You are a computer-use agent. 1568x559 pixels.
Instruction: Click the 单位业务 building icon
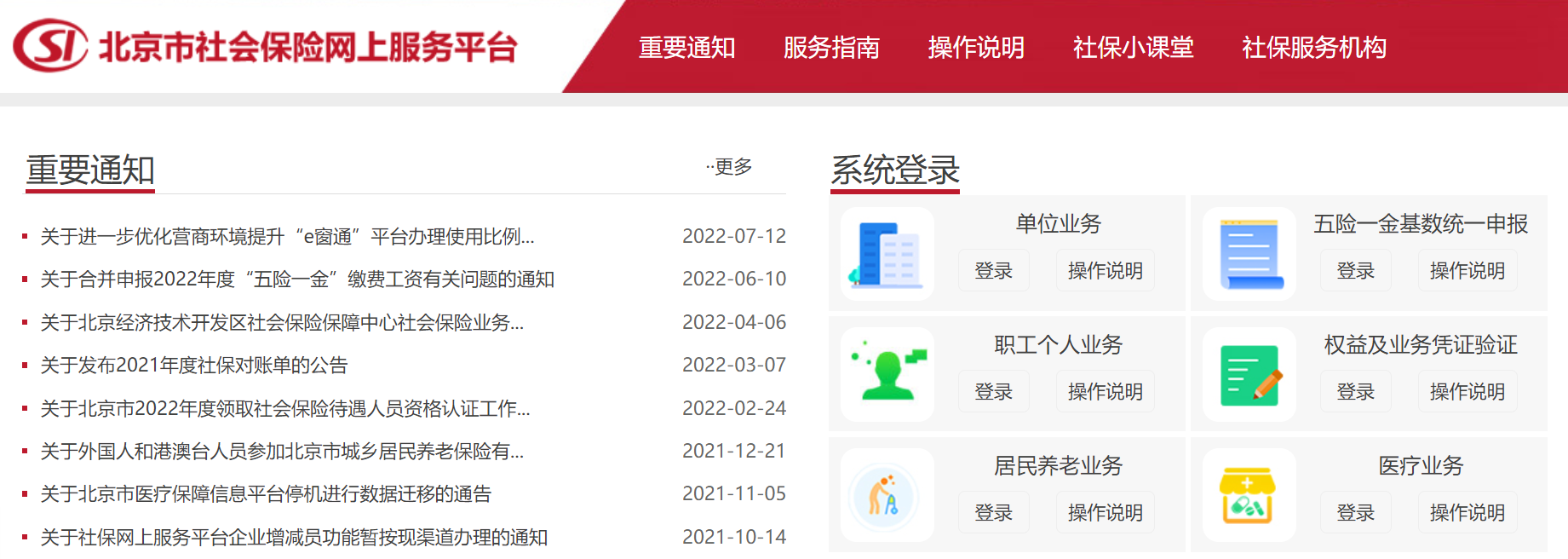887,254
